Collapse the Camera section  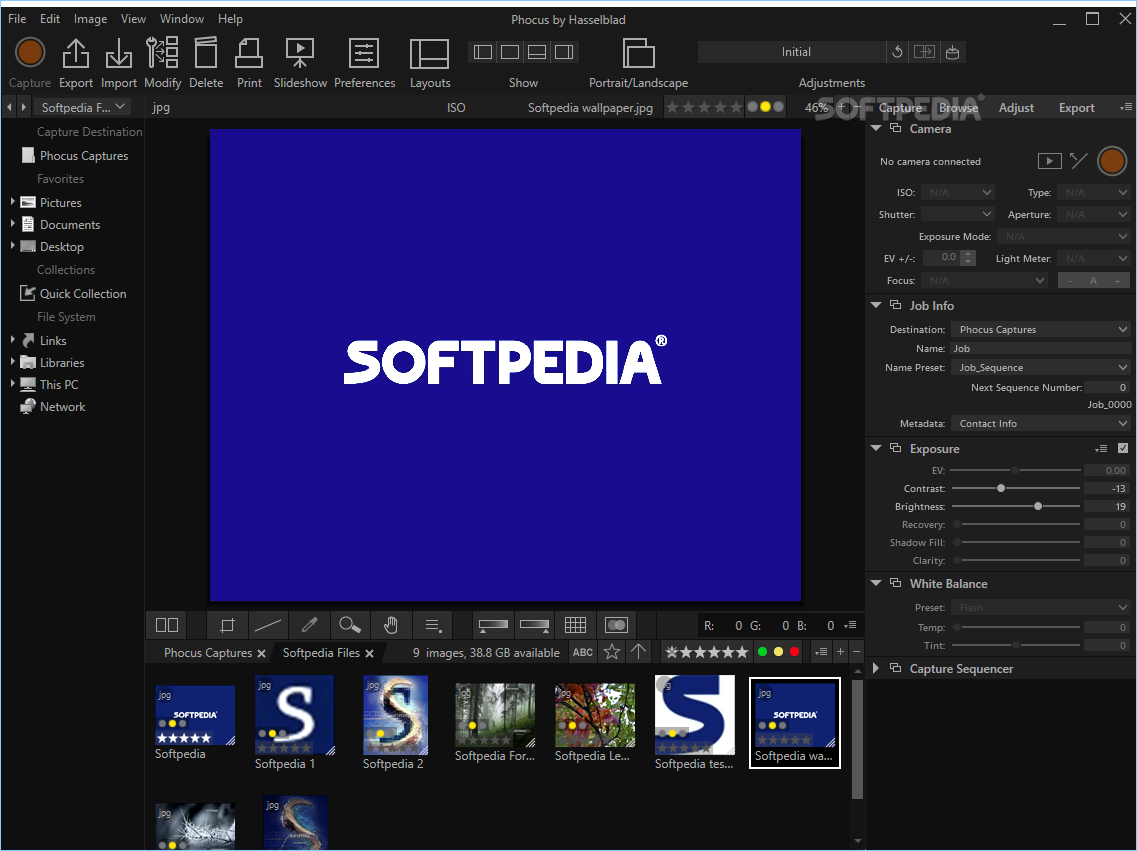[x=876, y=128]
